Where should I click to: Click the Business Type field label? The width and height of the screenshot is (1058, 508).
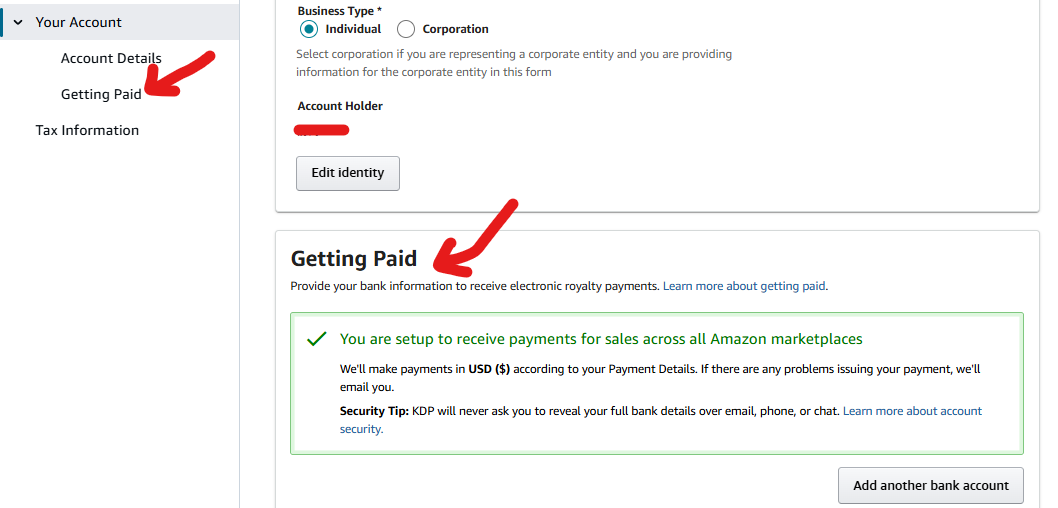[x=339, y=11]
